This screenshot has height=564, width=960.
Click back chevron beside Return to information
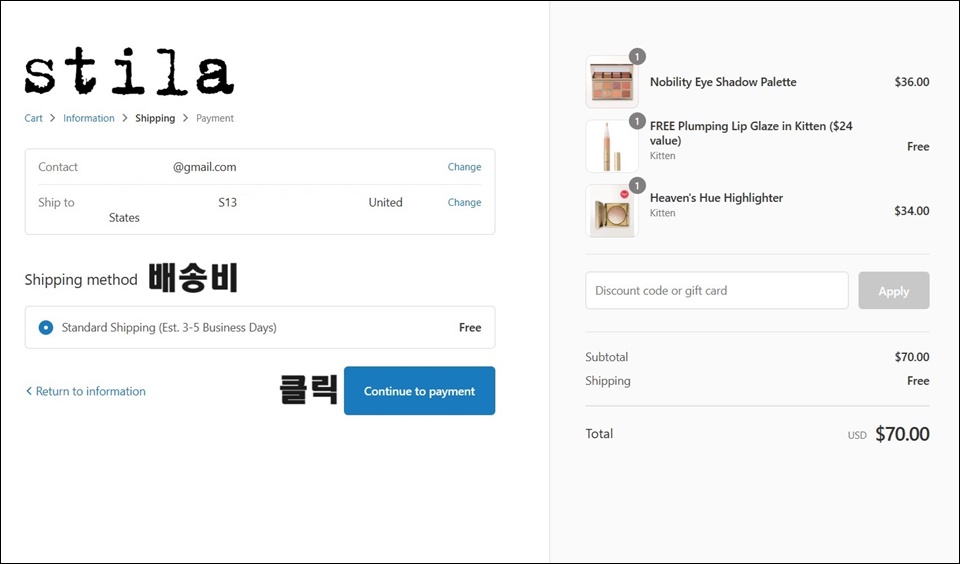(x=29, y=391)
